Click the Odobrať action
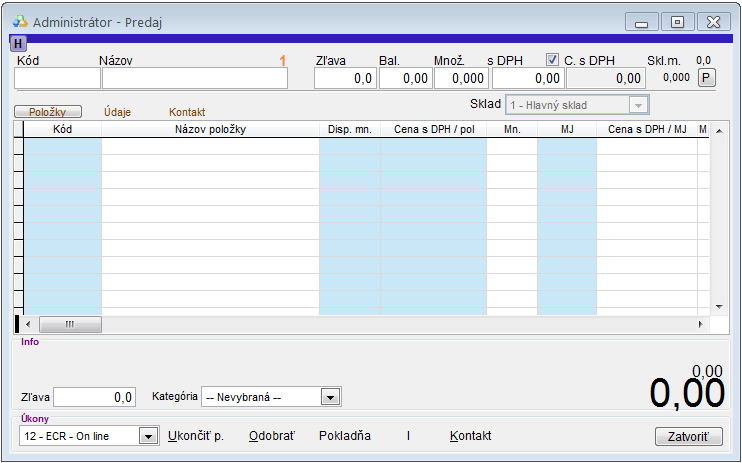This screenshot has width=742, height=463. tap(271, 436)
